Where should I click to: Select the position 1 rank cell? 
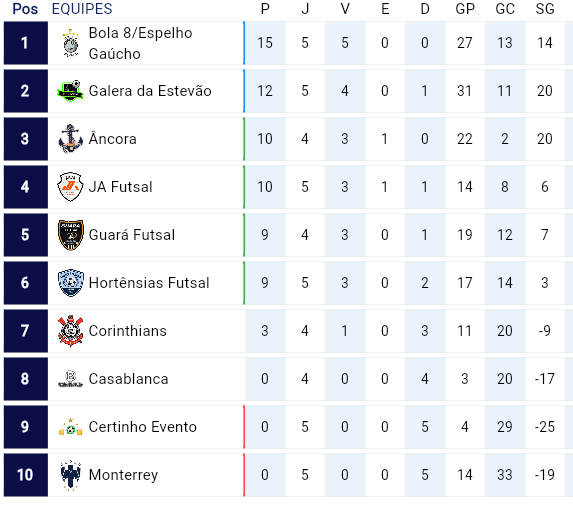(26, 43)
